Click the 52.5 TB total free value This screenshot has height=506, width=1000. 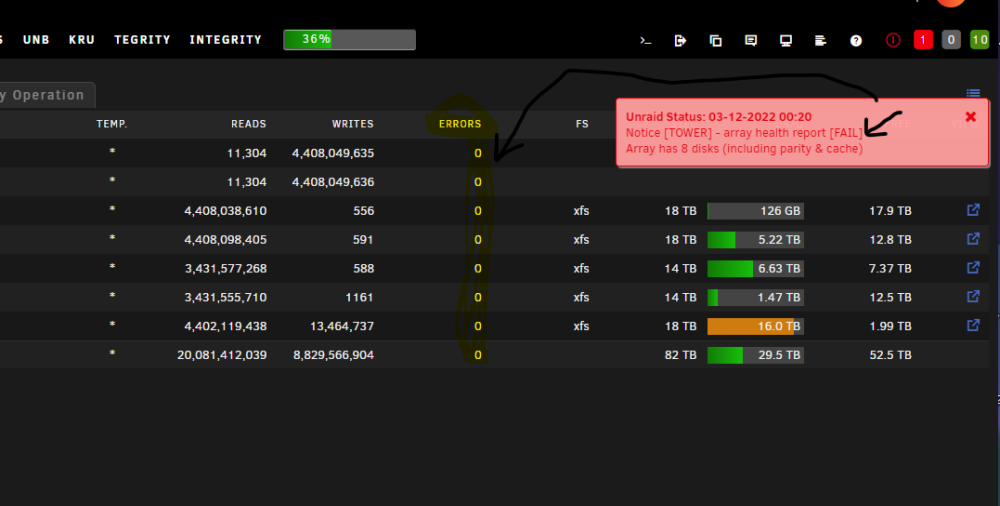click(x=890, y=355)
